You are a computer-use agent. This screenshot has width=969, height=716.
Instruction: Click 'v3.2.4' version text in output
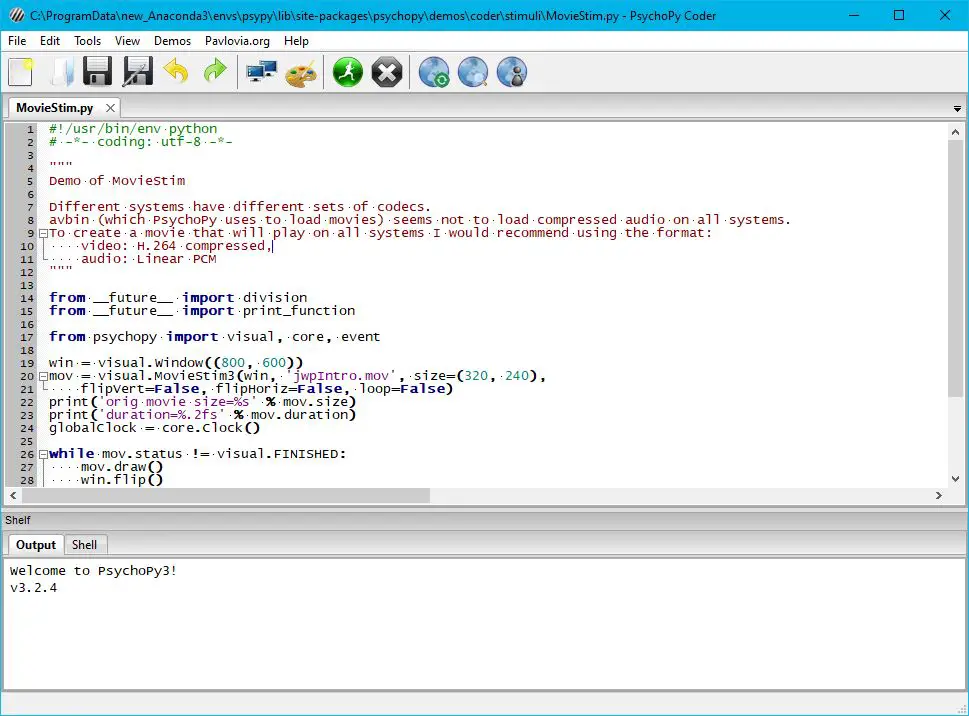[x=33, y=588]
